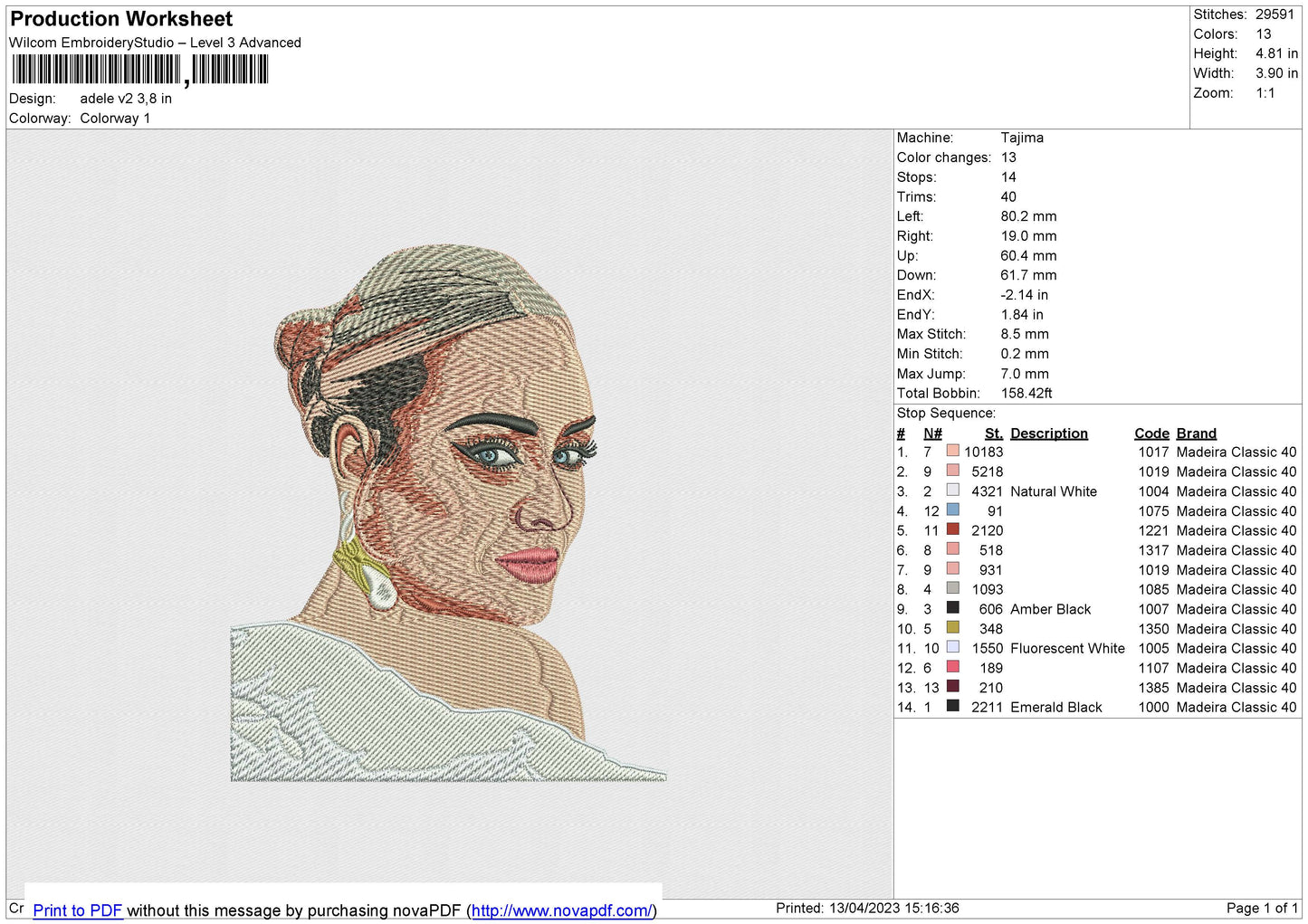Click the Amber Black color swatch

[x=952, y=607]
